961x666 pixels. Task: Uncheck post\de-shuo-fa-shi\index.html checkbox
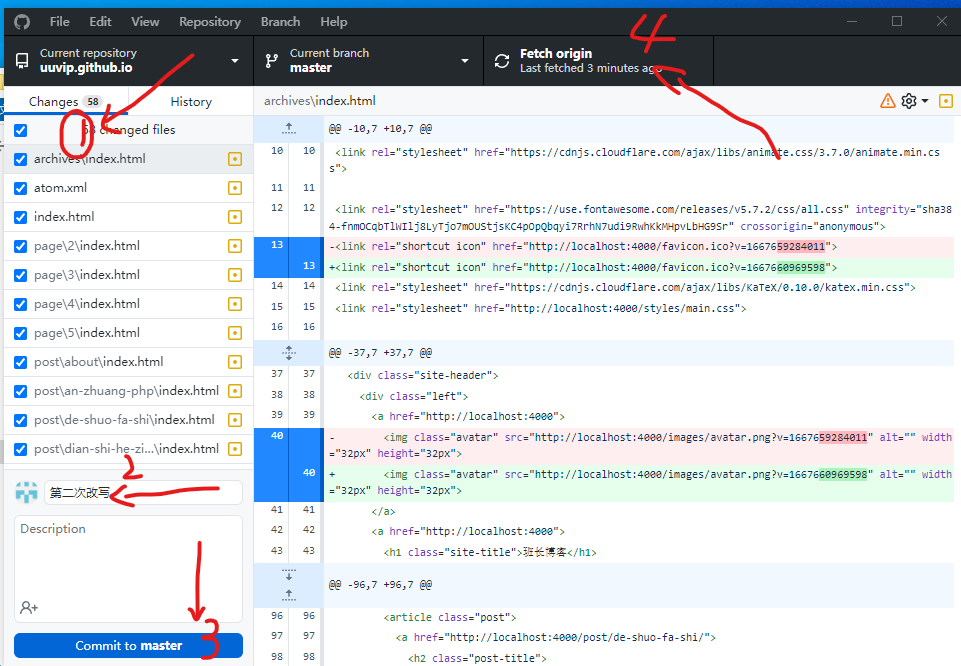click(x=20, y=420)
